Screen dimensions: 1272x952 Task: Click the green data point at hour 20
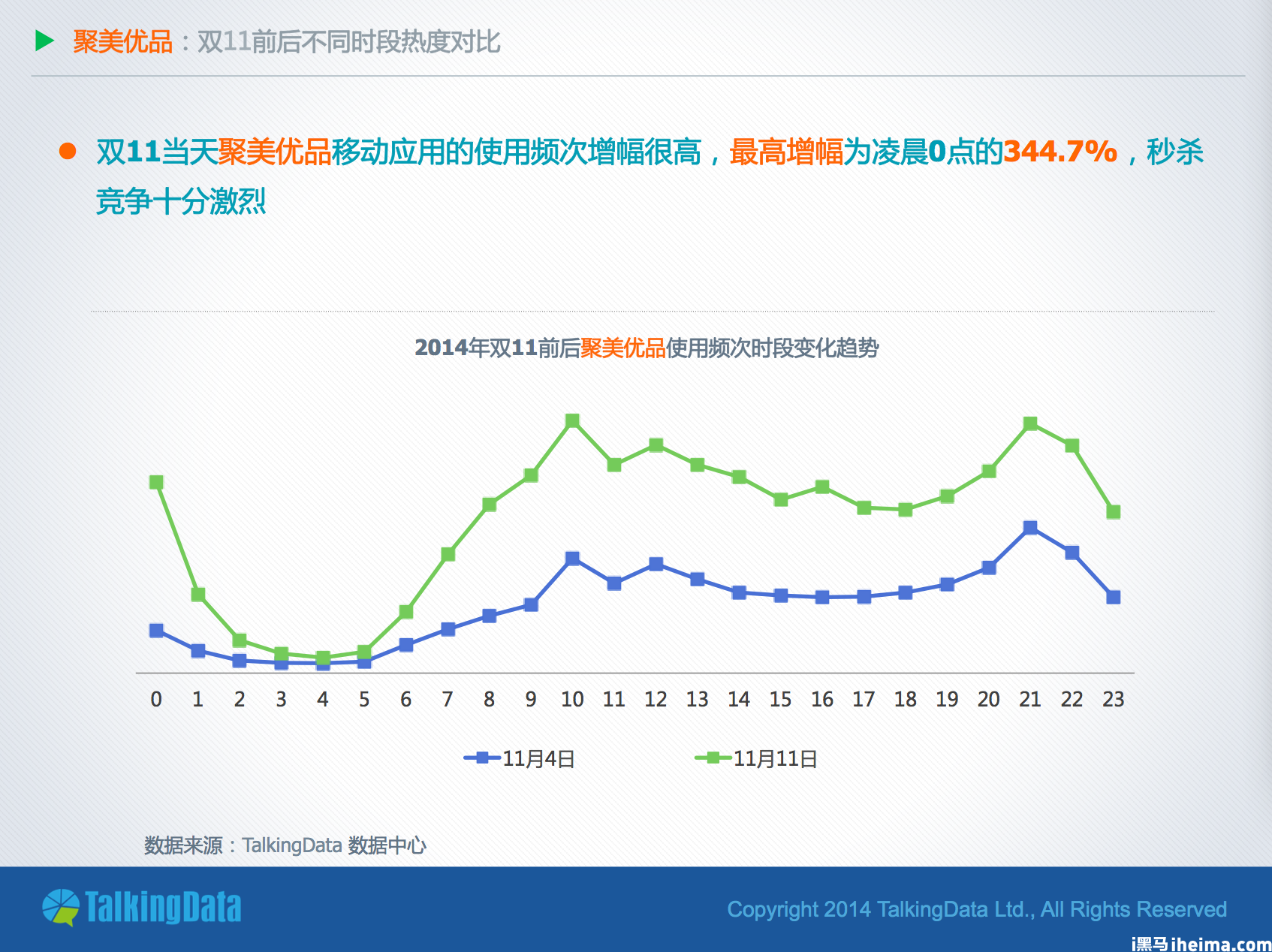point(989,471)
